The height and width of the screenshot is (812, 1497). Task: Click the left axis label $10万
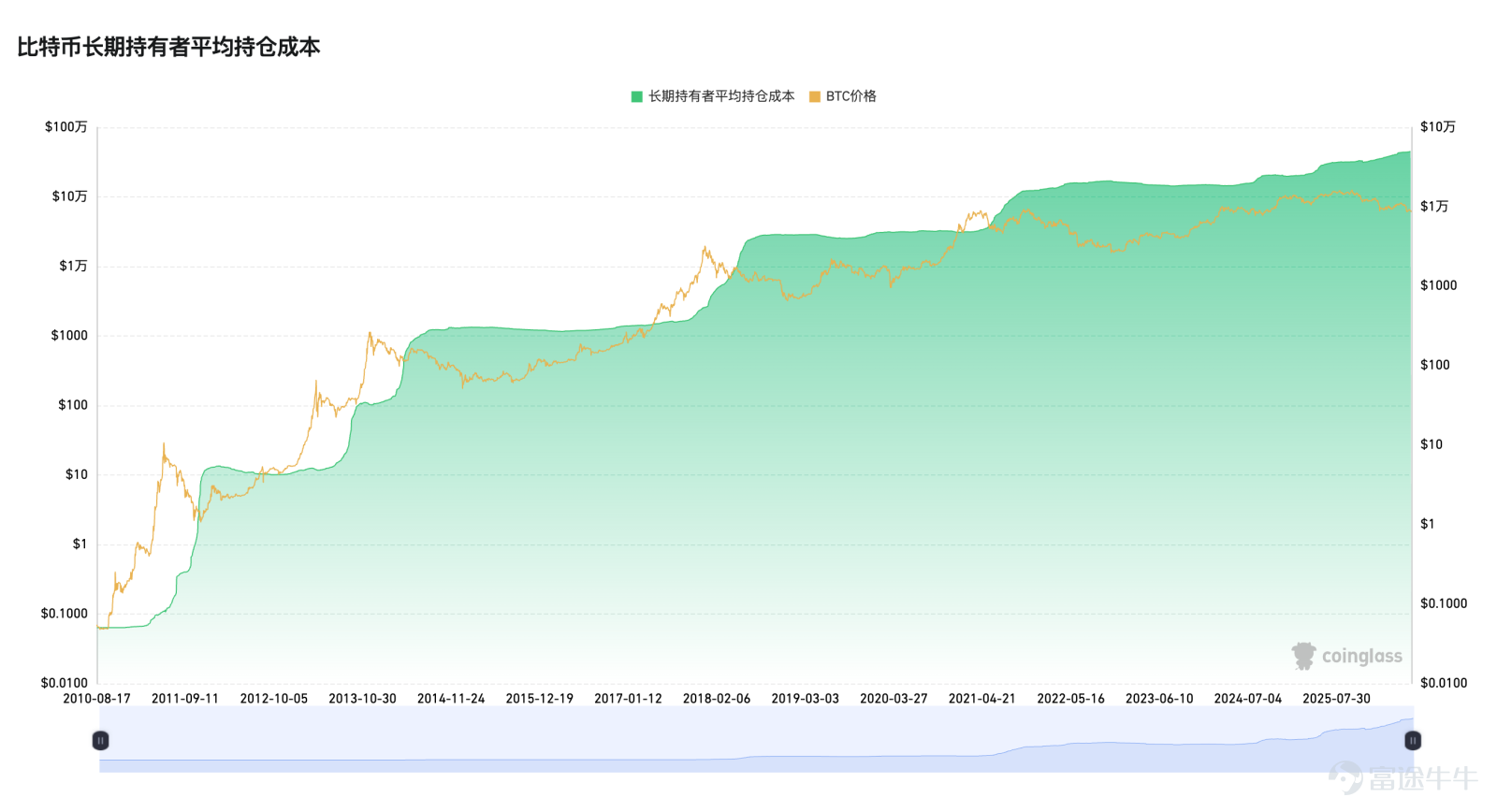tap(70, 196)
